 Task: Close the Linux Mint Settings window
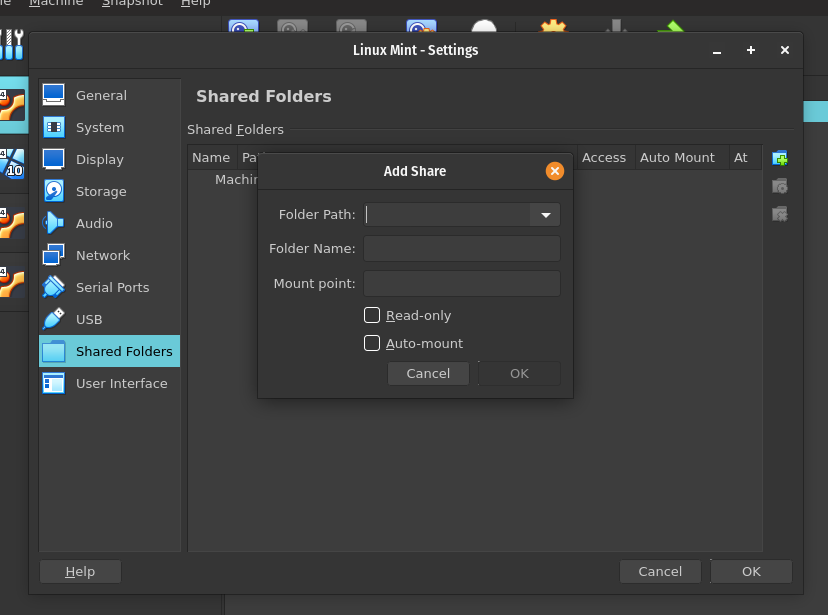[785, 50]
